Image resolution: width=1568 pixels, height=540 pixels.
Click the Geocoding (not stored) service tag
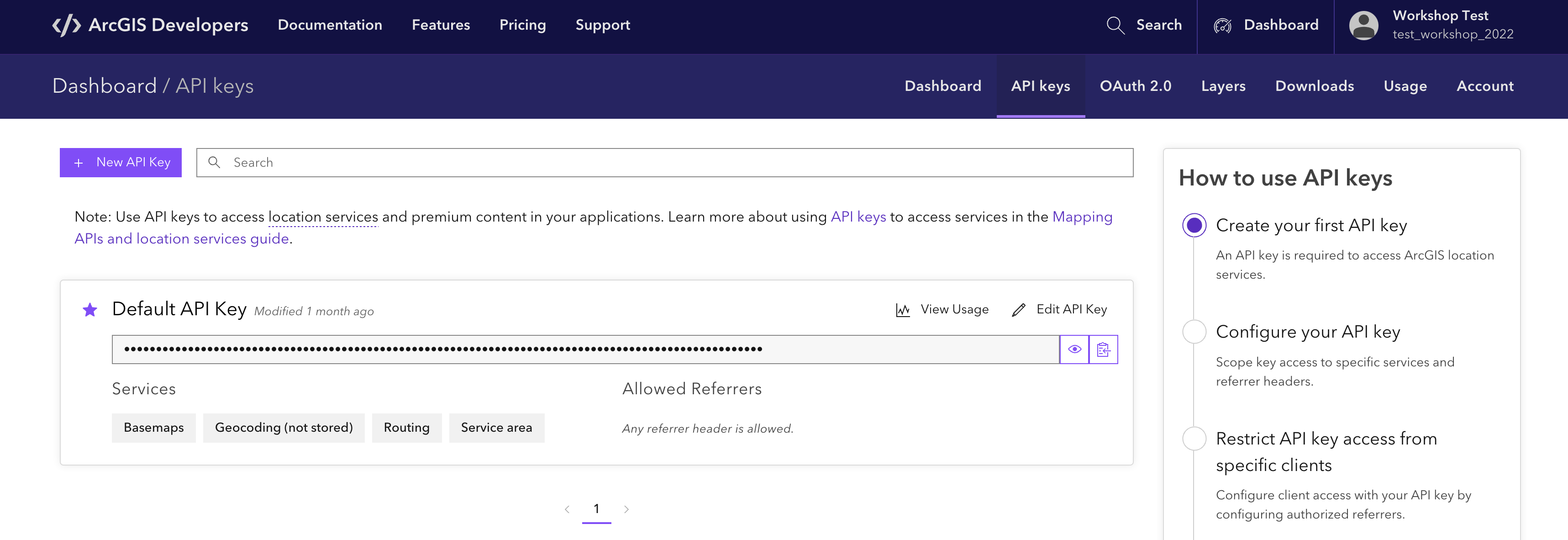pos(284,428)
